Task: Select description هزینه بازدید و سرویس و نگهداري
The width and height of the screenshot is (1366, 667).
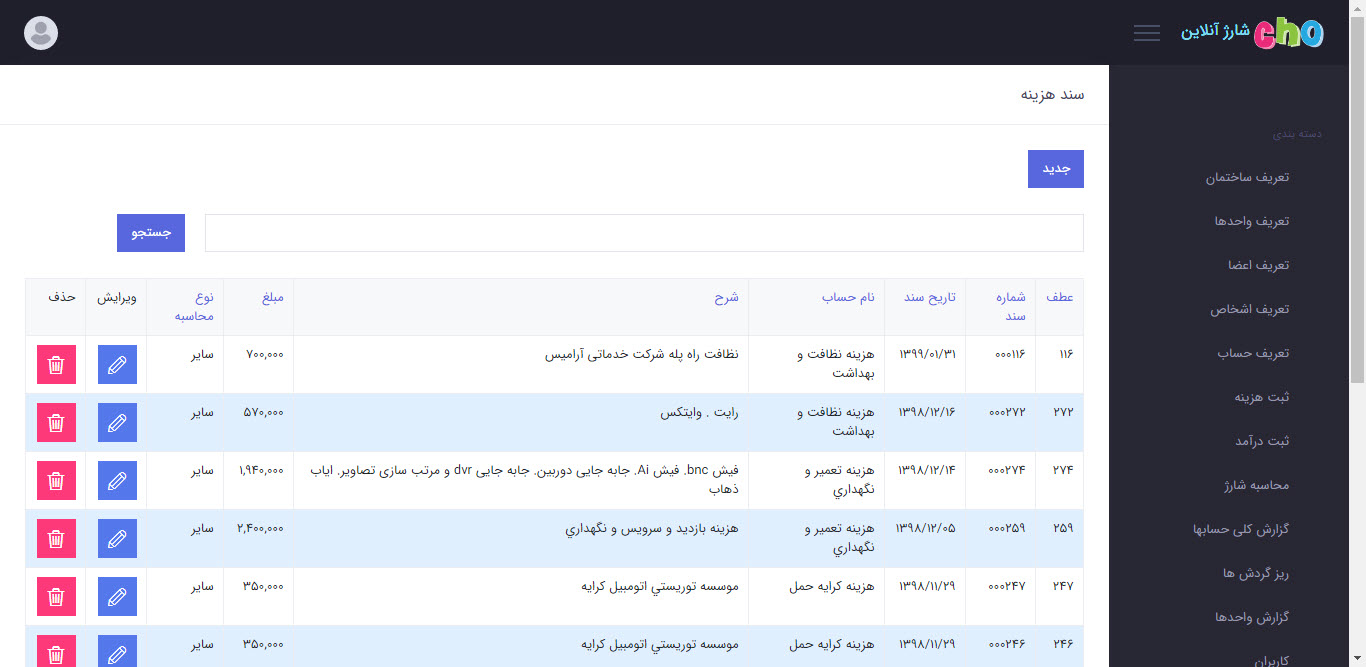Action: coord(652,528)
